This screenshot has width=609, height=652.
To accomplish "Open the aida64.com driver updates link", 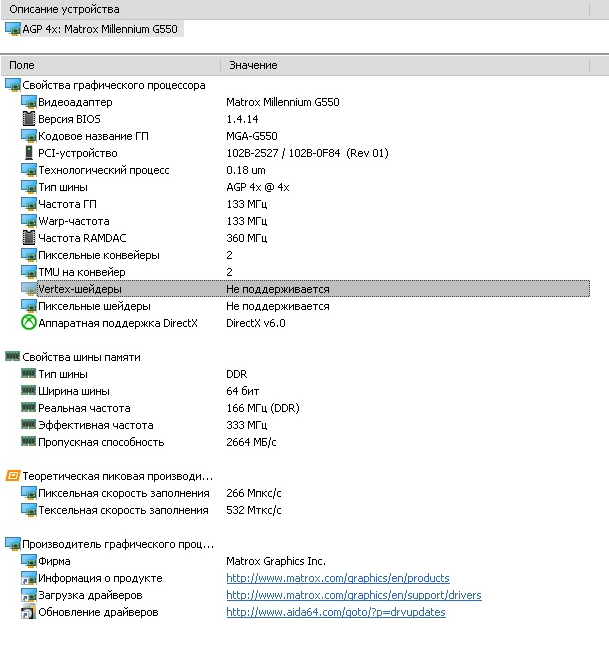I will click(336, 612).
